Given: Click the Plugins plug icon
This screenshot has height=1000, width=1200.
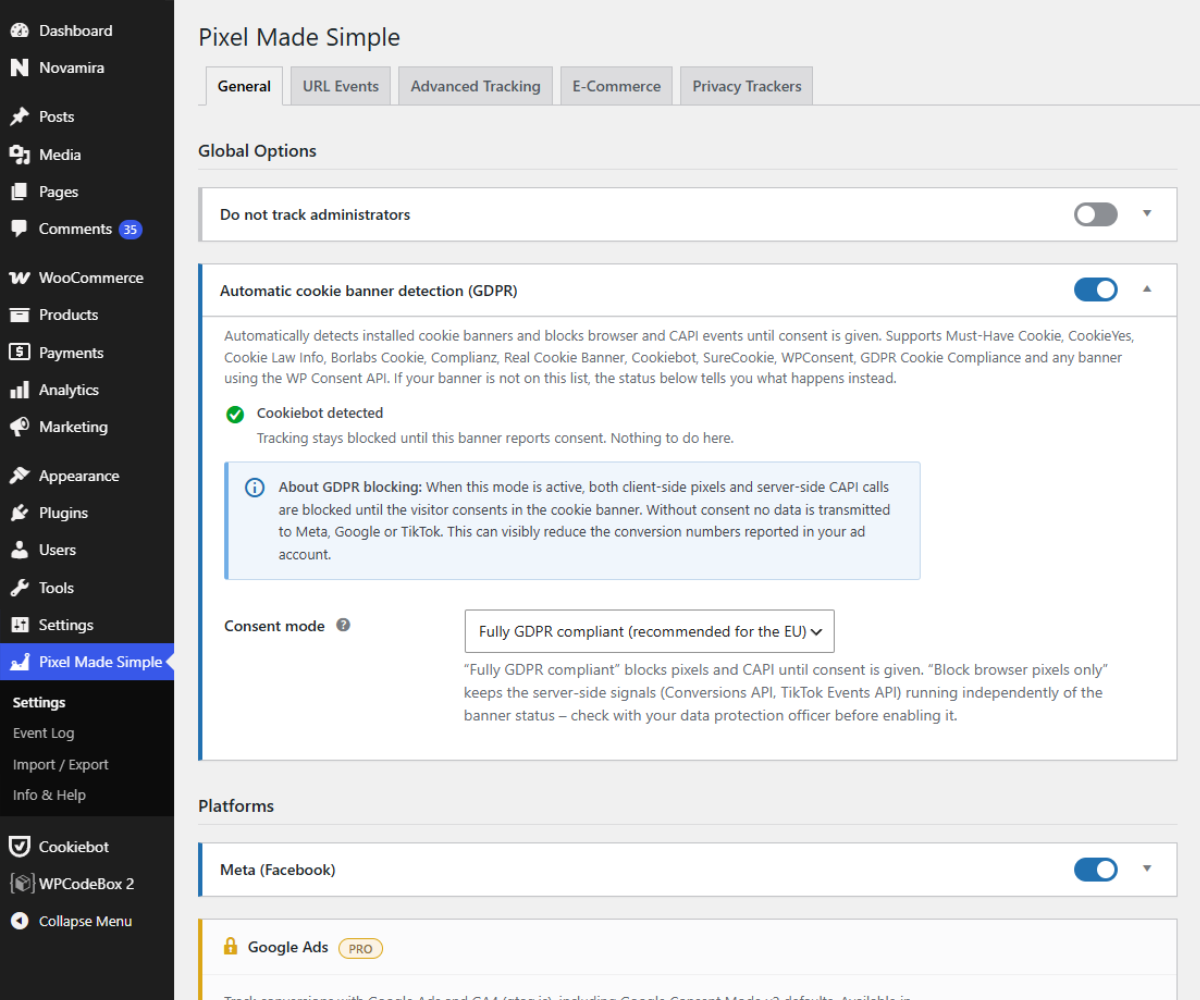Looking at the screenshot, I should pyautogui.click(x=19, y=513).
